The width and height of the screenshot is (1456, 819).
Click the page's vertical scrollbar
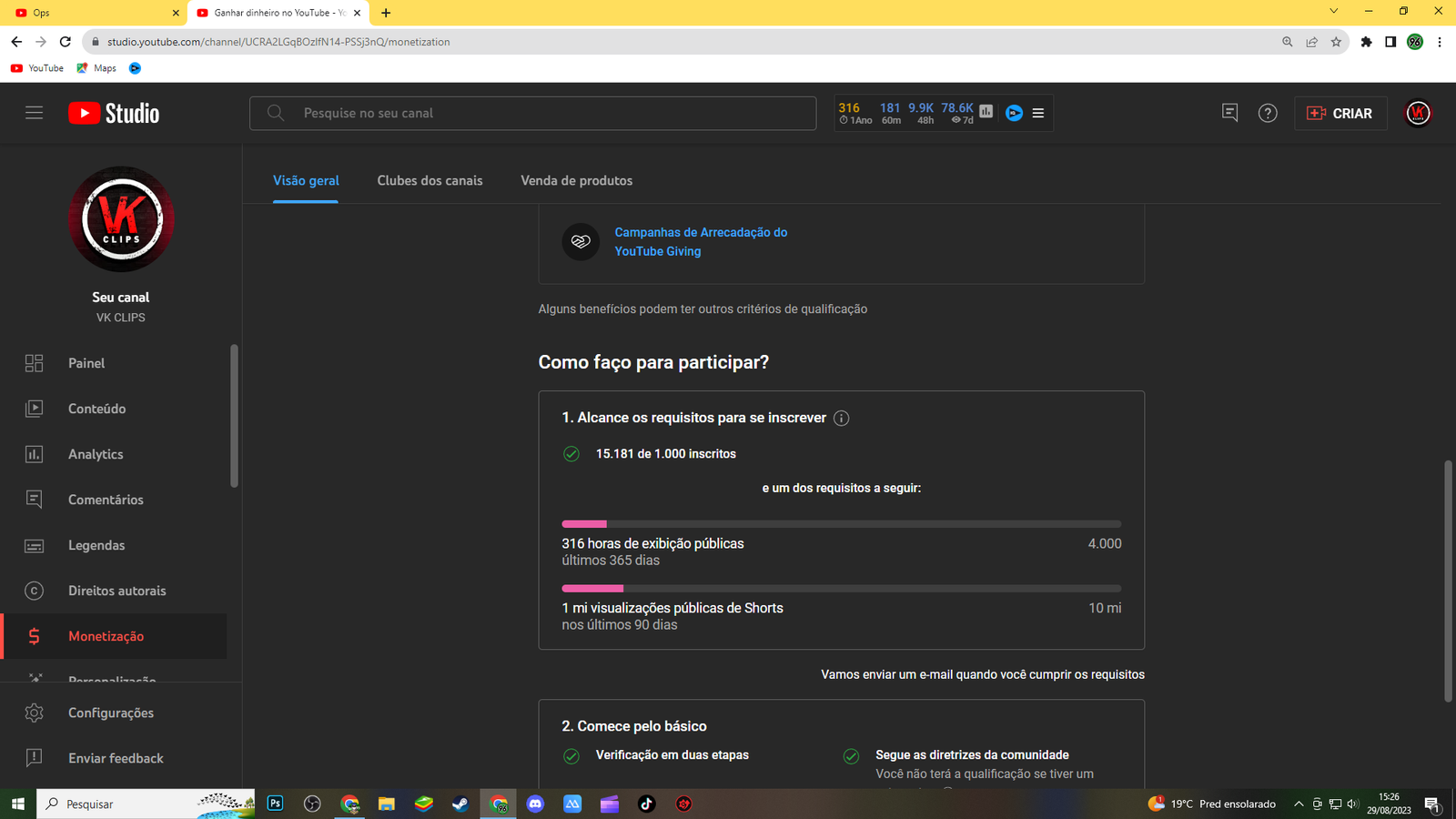[x=1448, y=581]
